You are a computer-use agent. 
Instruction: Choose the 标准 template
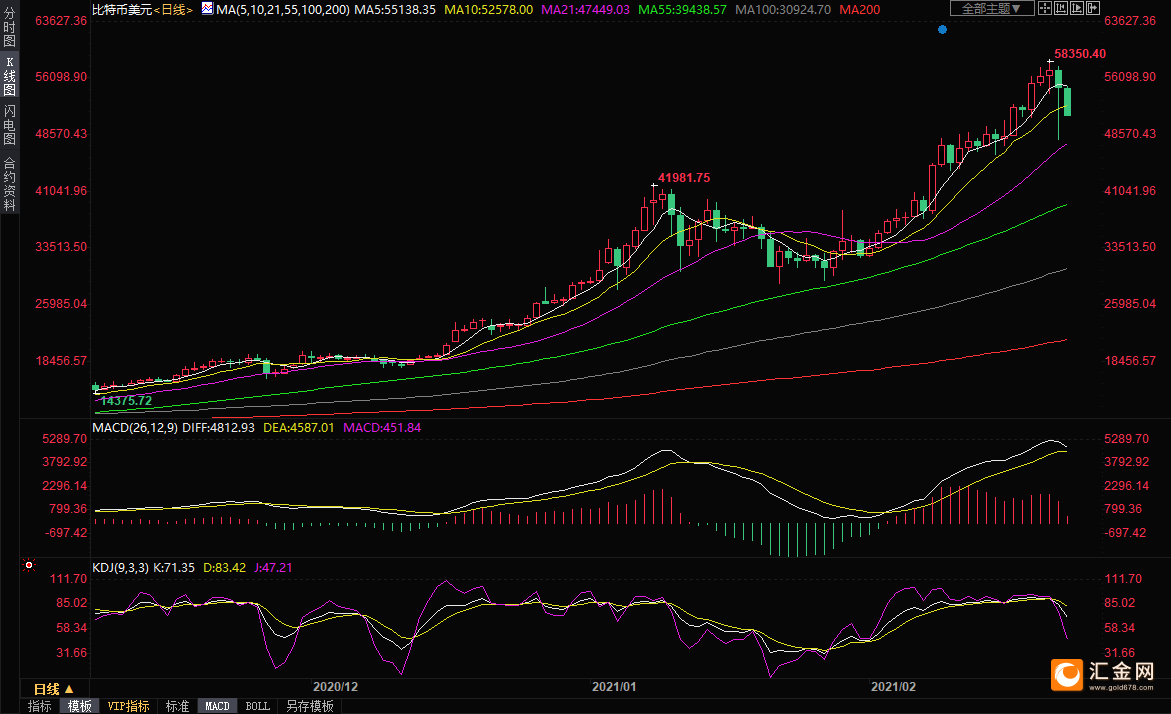point(177,706)
